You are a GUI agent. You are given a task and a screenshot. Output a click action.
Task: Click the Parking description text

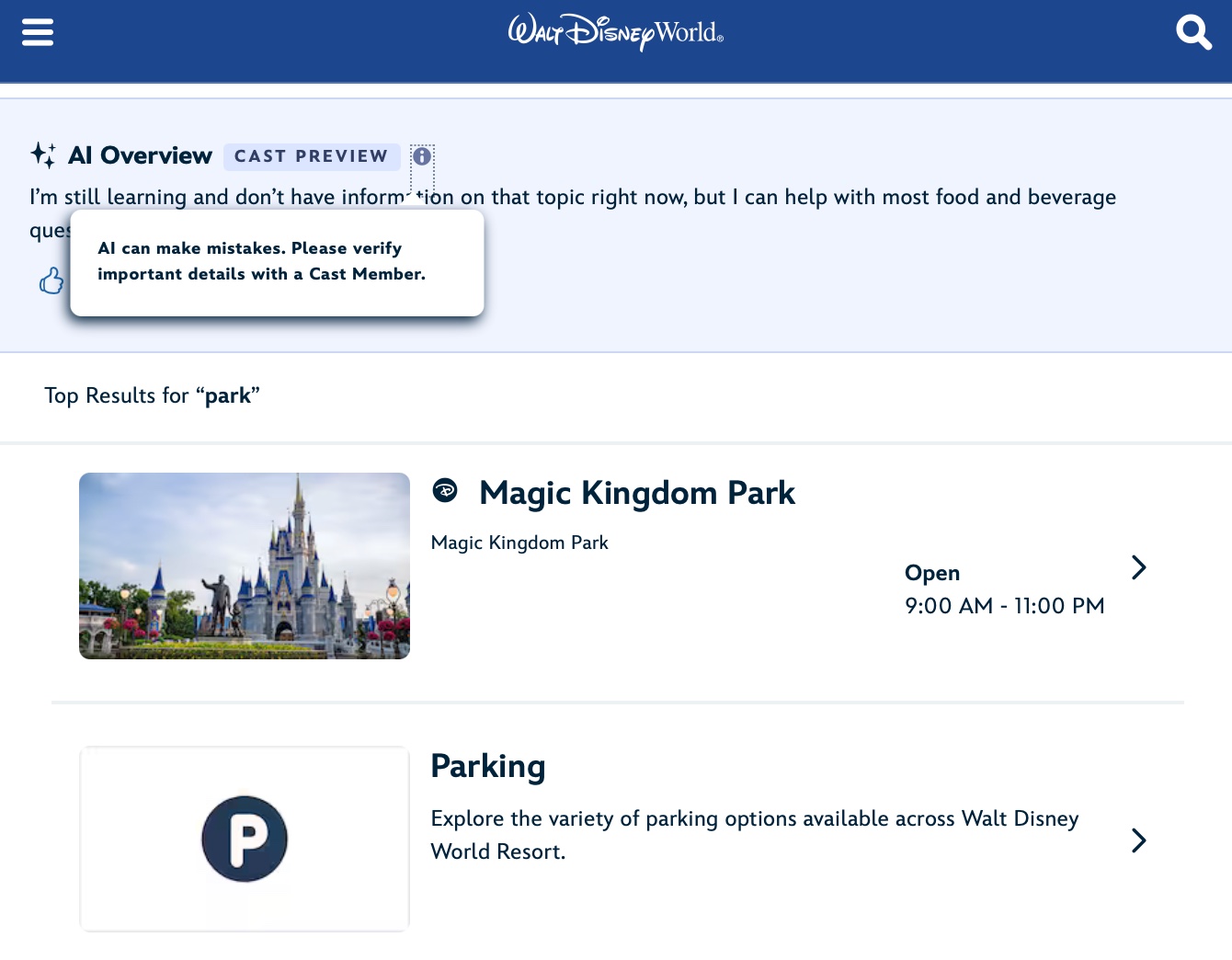(754, 835)
